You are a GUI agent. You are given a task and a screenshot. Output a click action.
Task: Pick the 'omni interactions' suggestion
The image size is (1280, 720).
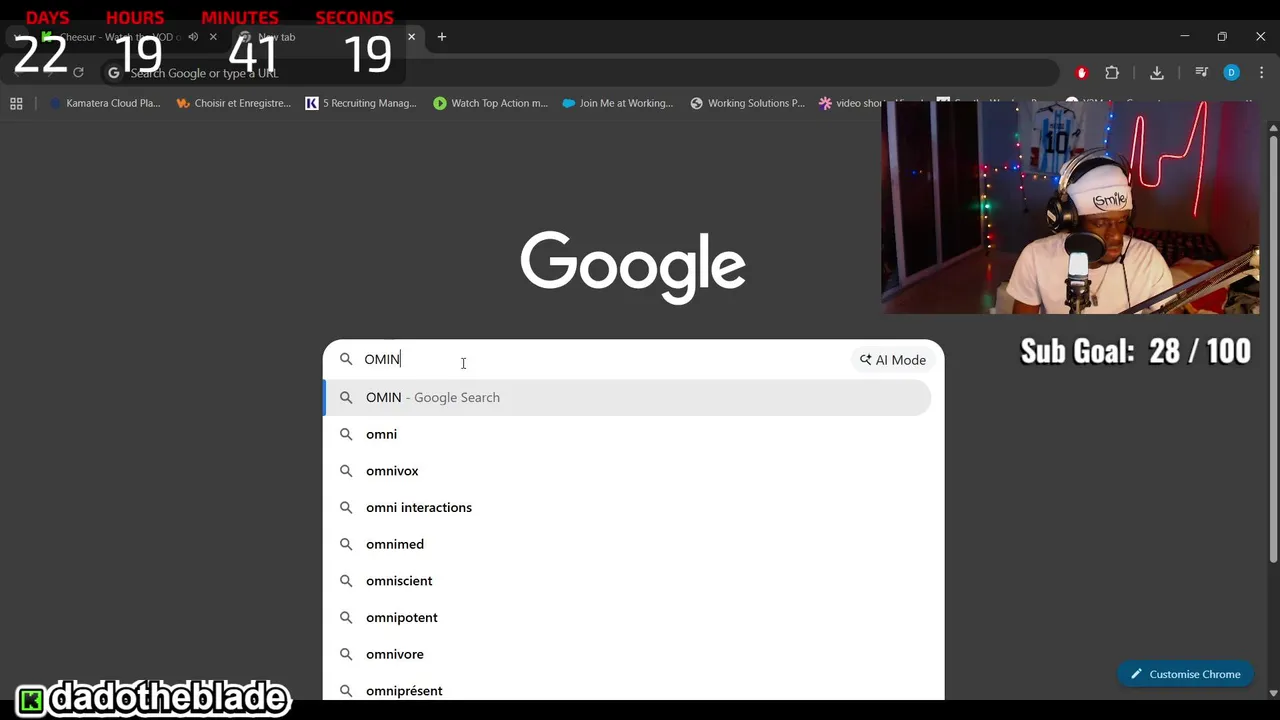click(x=628, y=507)
